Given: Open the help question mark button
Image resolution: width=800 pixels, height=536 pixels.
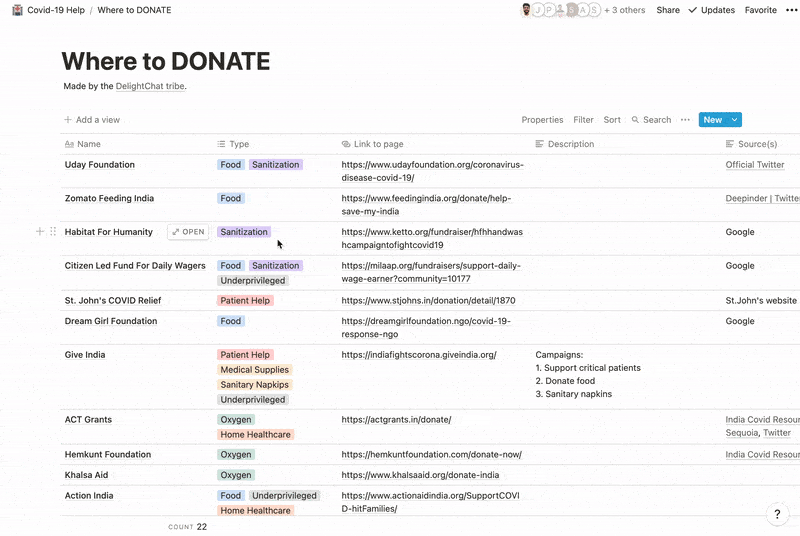Looking at the screenshot, I should (x=778, y=514).
